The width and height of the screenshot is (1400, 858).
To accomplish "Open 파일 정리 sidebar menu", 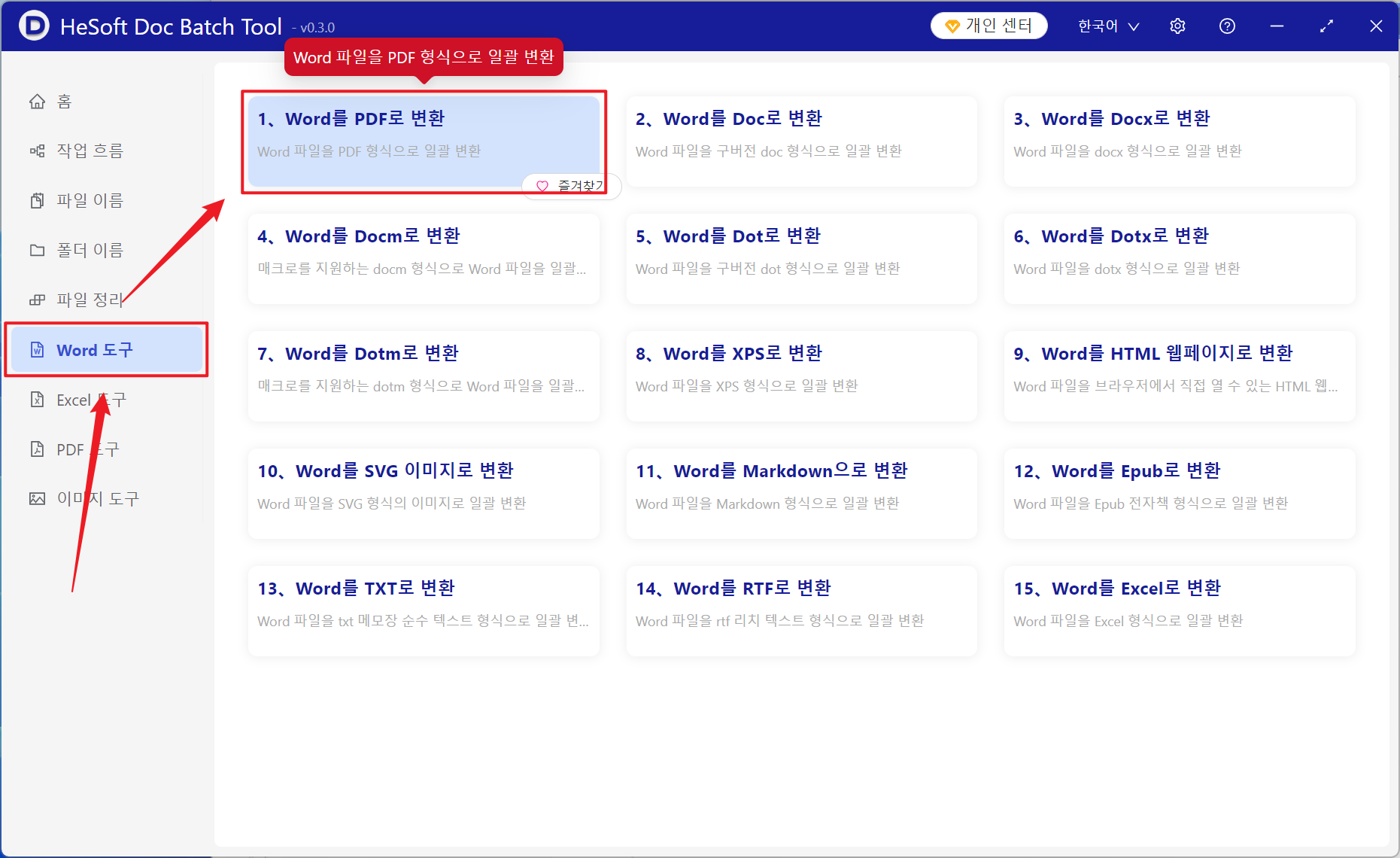I will 107,300.
